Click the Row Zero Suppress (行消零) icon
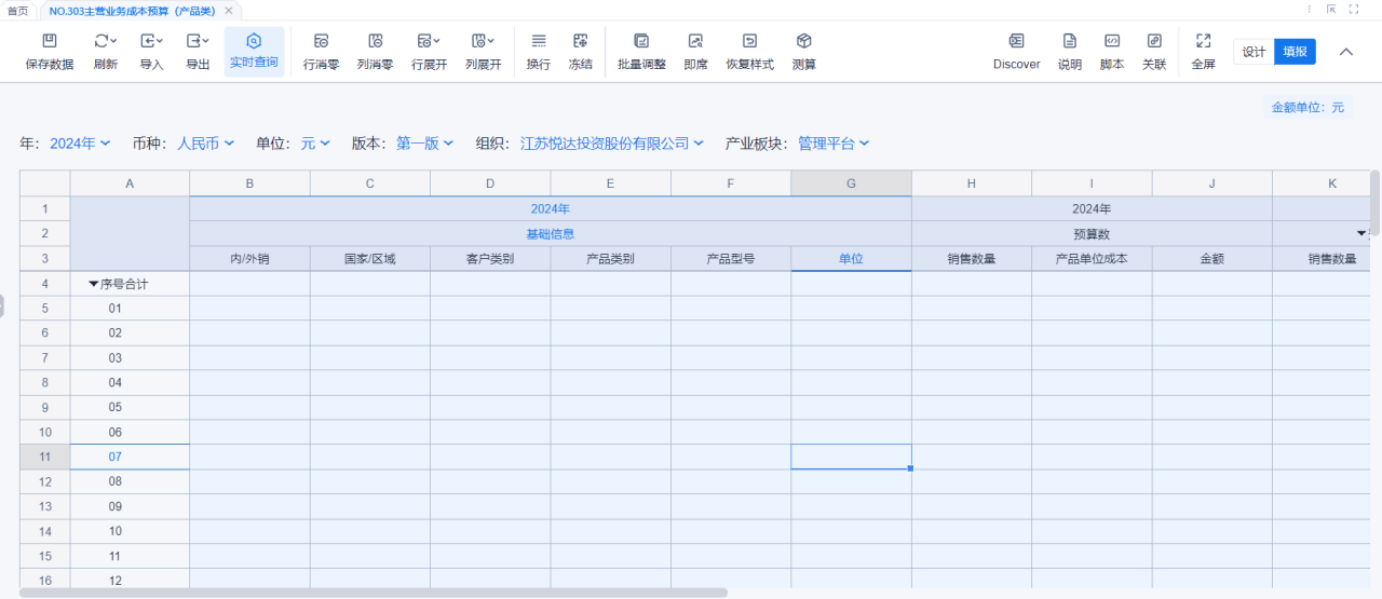 [321, 42]
